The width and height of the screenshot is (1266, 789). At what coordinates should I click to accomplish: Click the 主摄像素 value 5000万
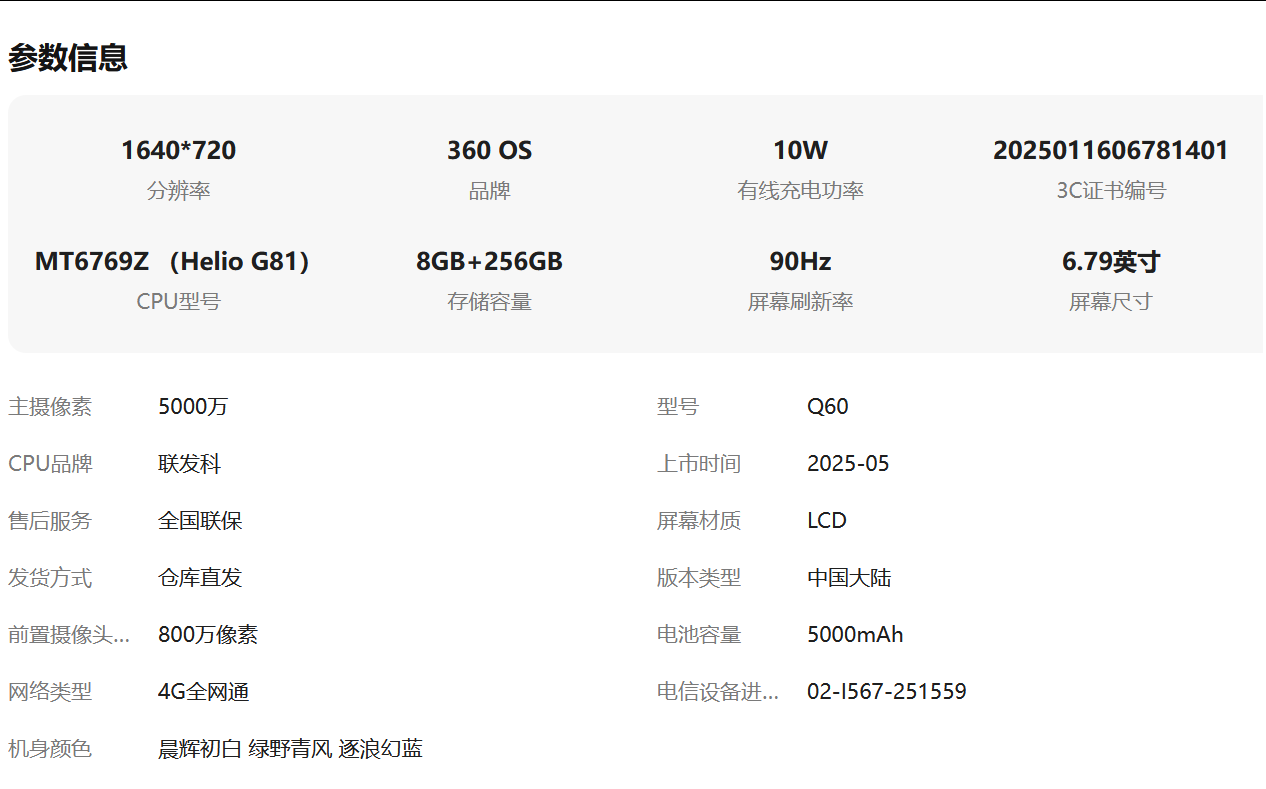[193, 407]
